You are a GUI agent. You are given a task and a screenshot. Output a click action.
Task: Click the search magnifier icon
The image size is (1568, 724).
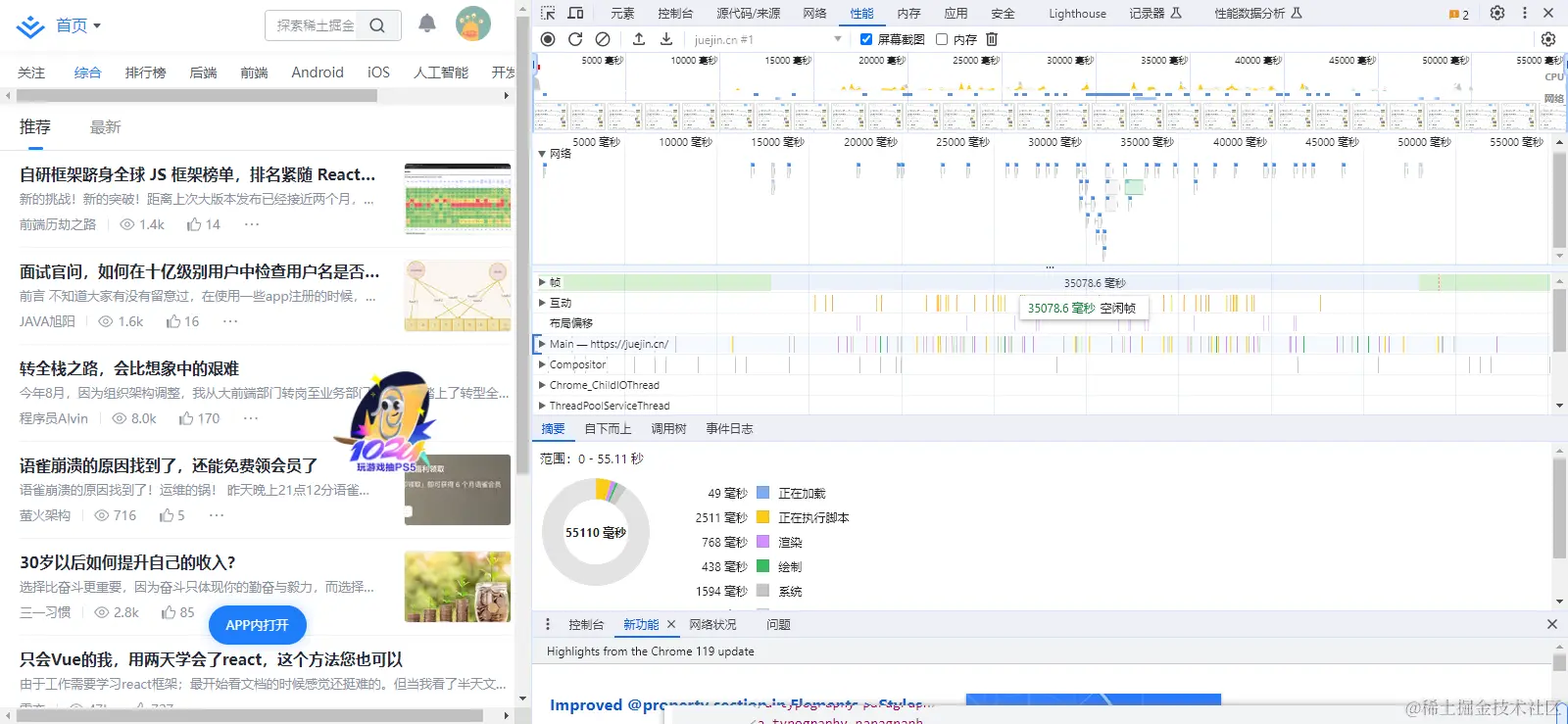(x=377, y=25)
